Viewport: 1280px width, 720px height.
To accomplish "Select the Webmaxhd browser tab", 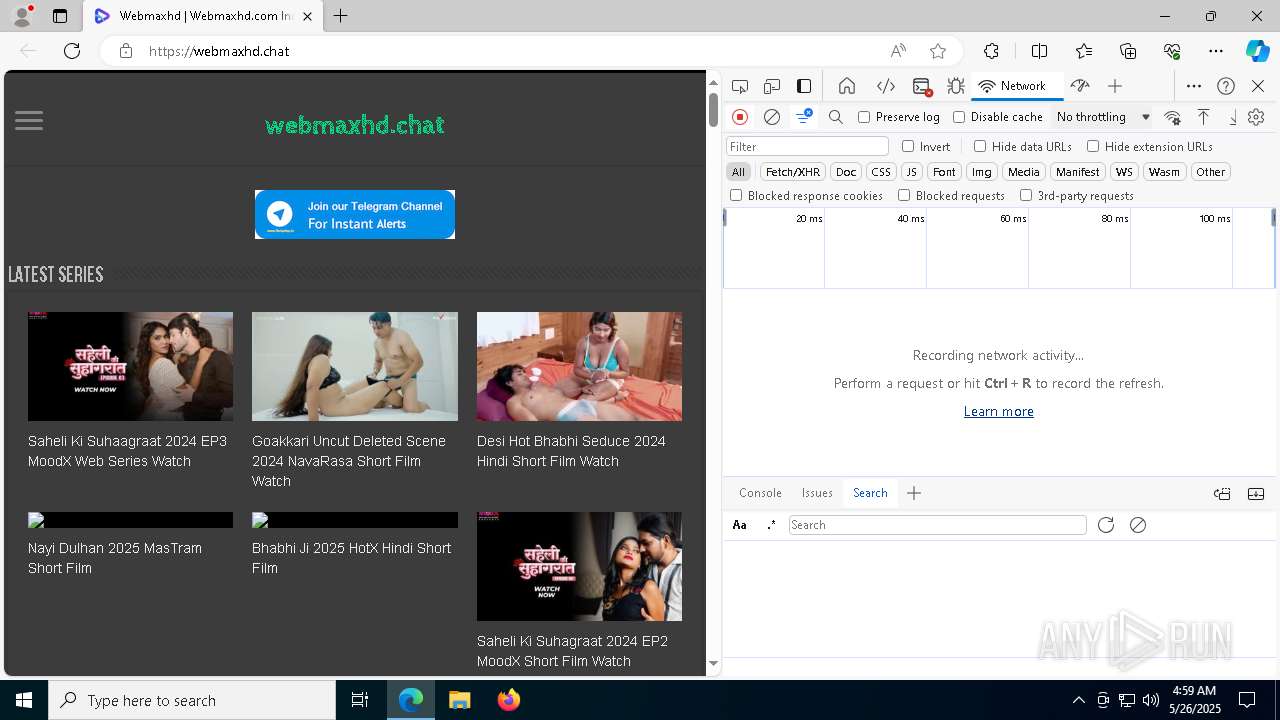I will pyautogui.click(x=203, y=16).
